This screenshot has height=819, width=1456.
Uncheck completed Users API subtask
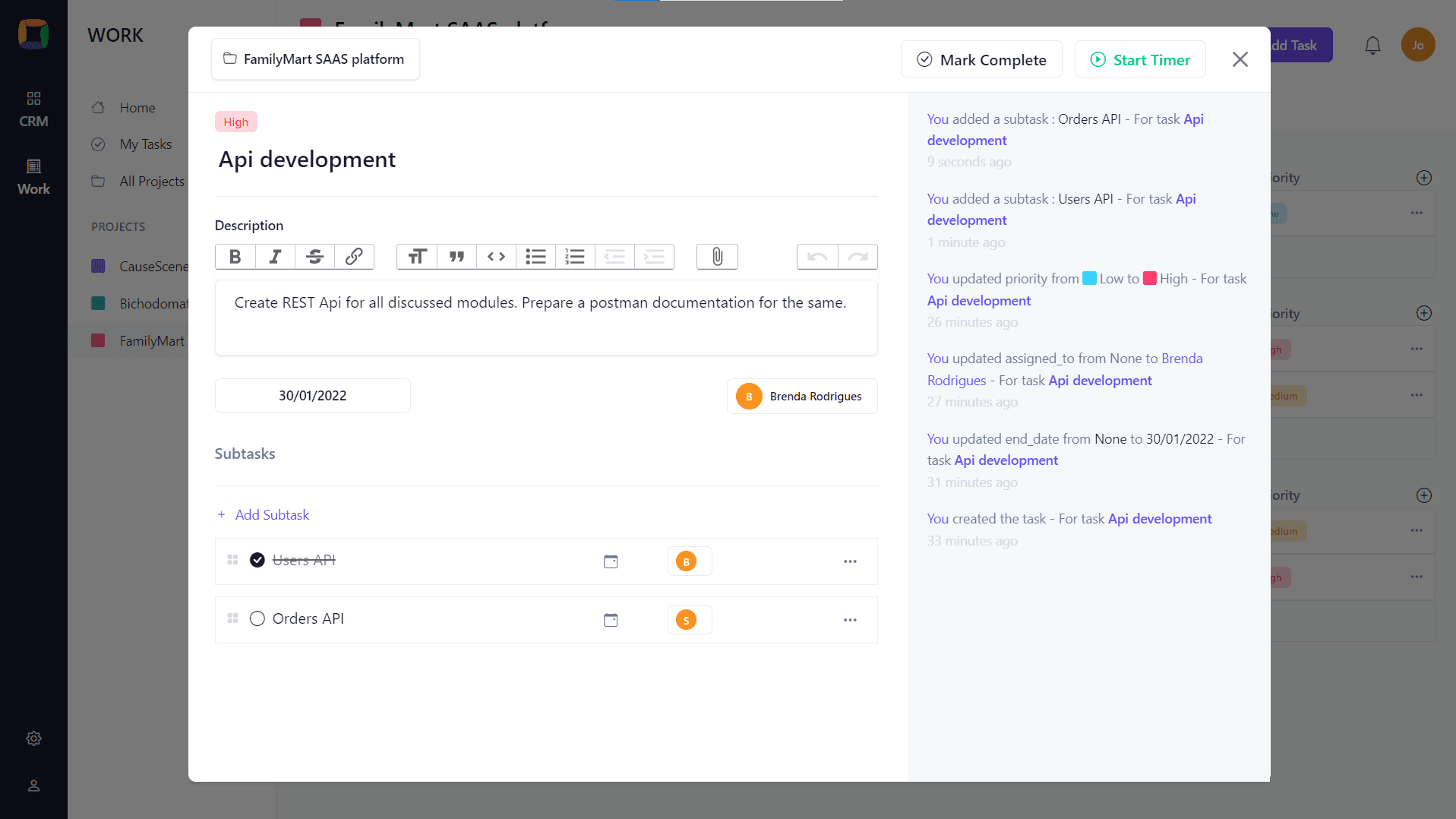pos(257,560)
